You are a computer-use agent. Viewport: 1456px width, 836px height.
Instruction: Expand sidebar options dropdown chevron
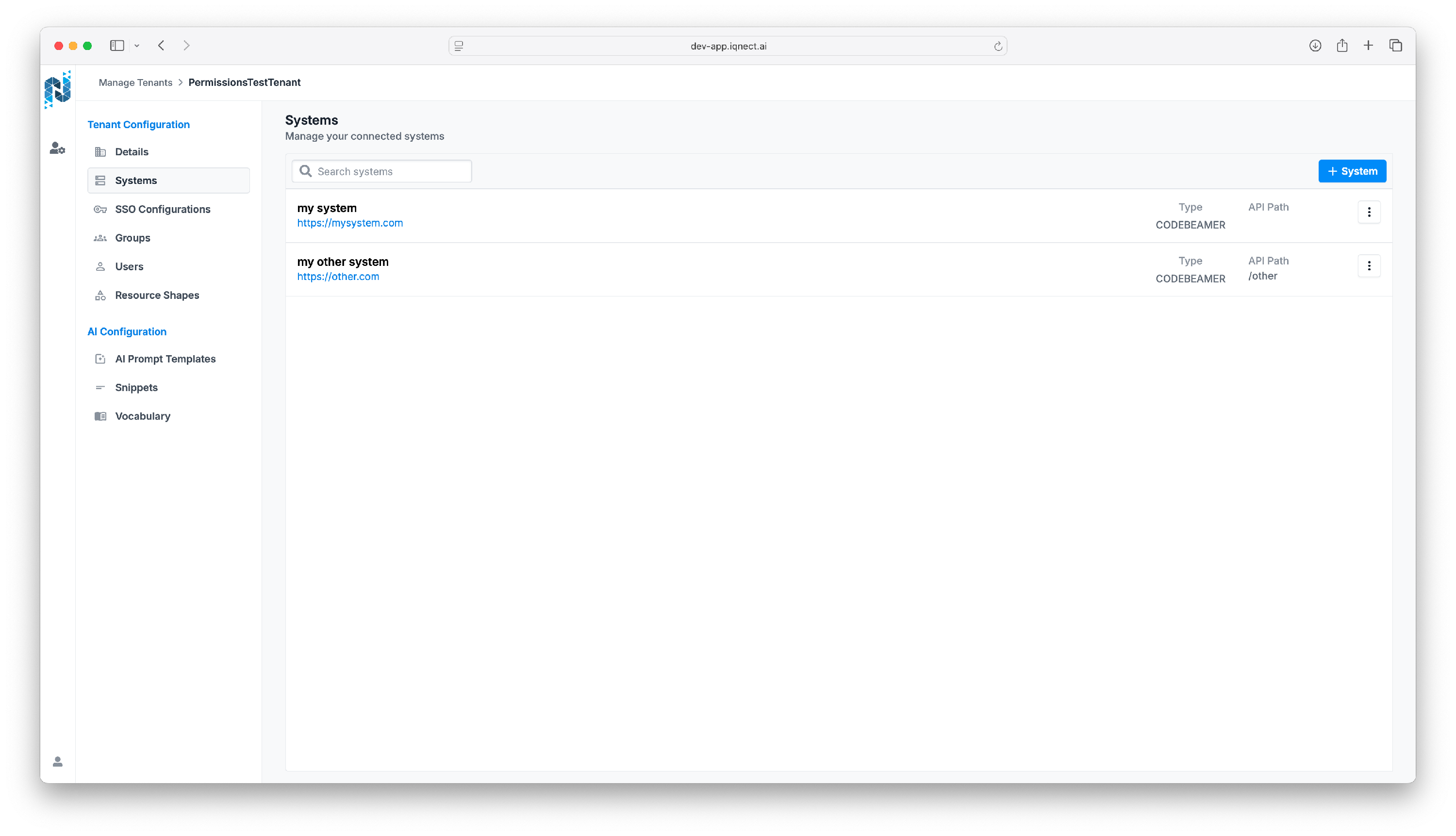pyautogui.click(x=137, y=46)
